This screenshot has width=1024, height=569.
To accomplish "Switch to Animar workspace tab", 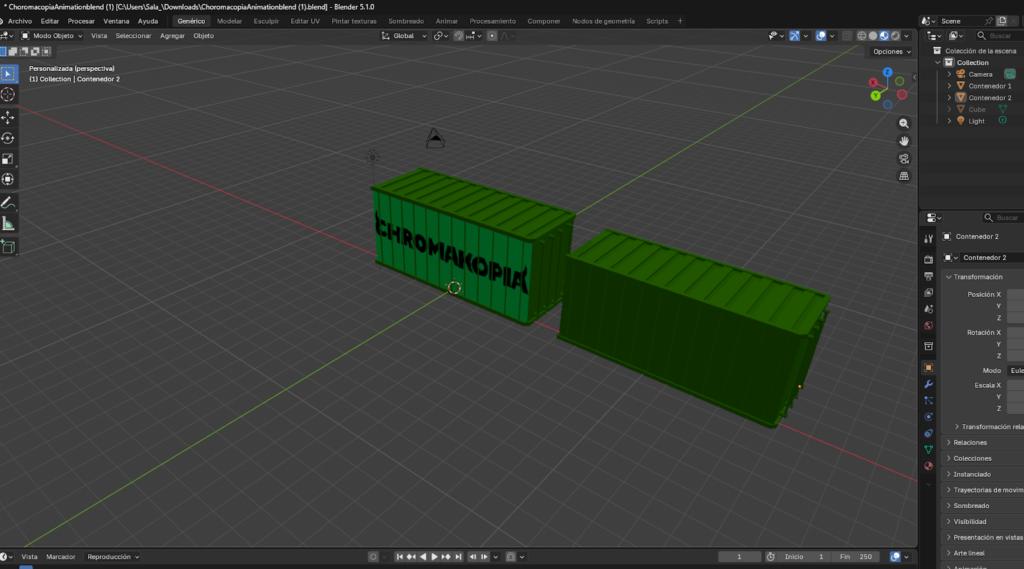I will pyautogui.click(x=447, y=21).
